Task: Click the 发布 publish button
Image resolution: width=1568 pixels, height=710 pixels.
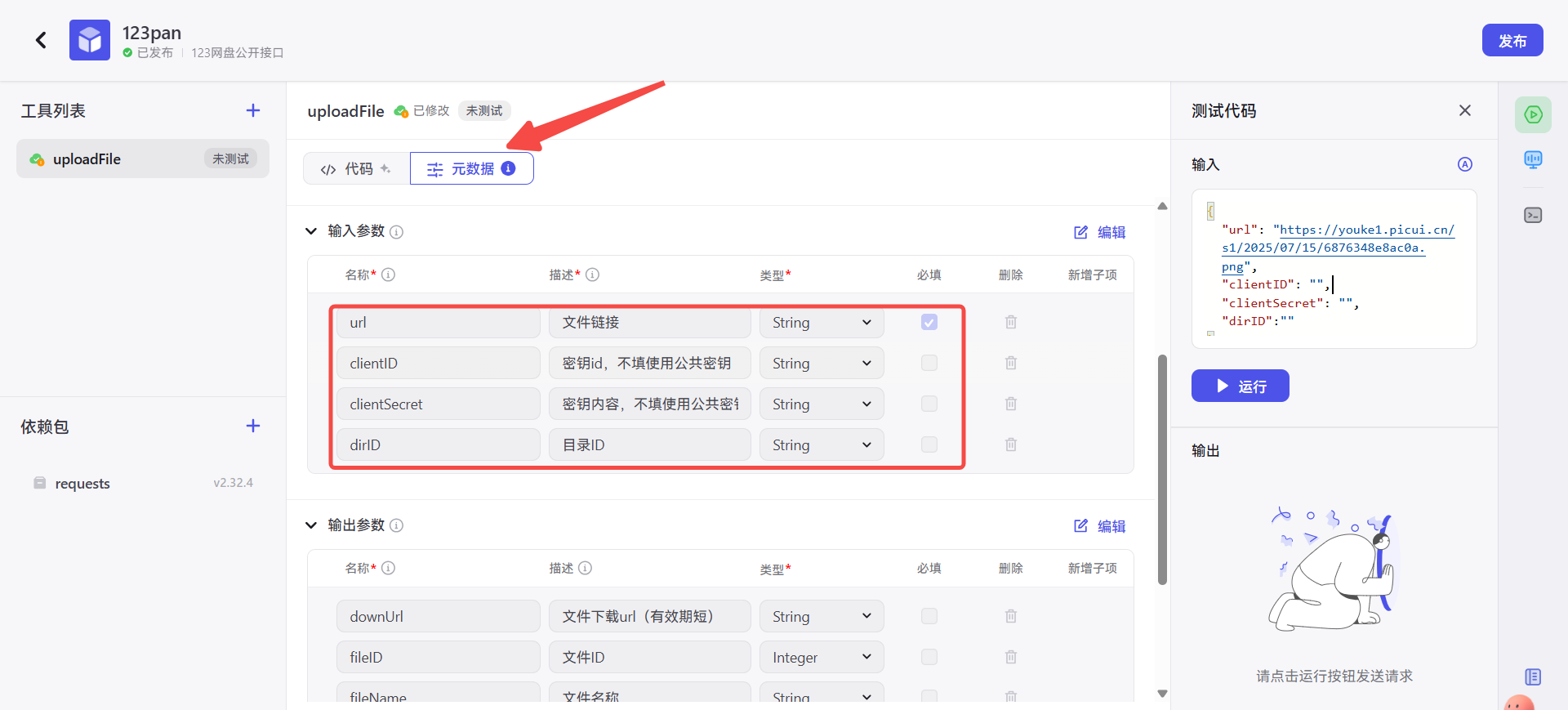Action: [1512, 40]
